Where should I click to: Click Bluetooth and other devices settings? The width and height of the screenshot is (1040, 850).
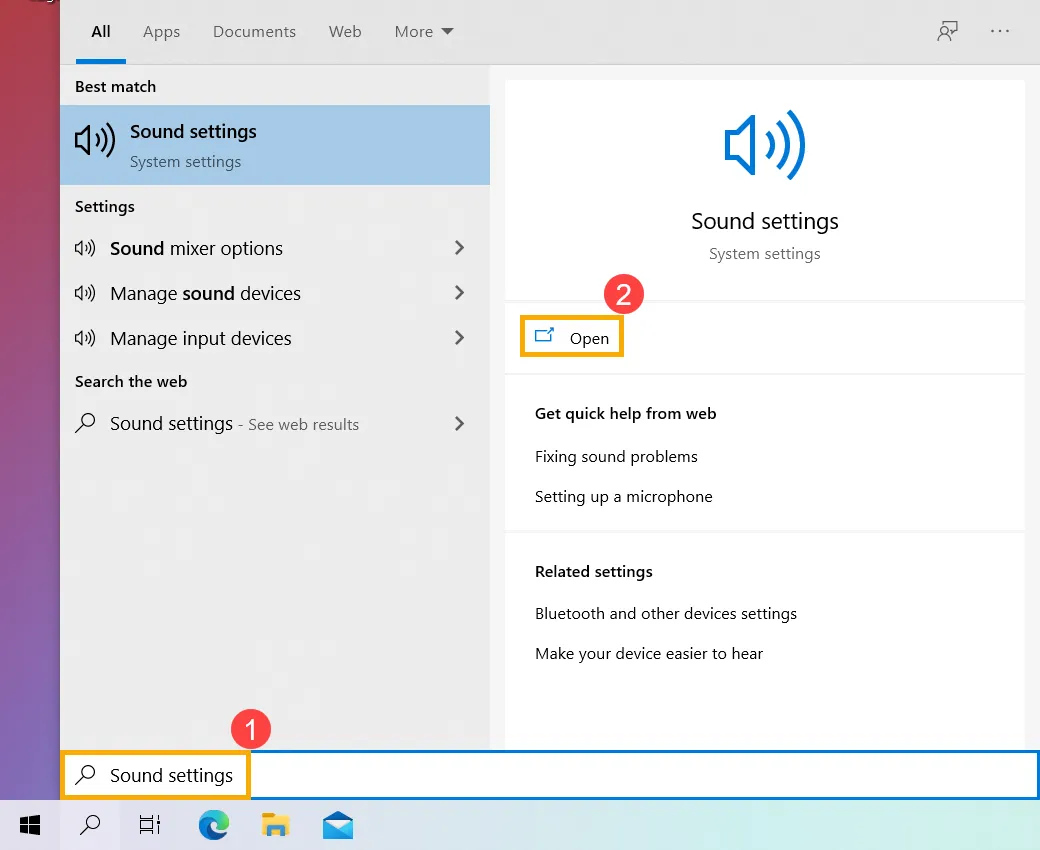pos(666,613)
